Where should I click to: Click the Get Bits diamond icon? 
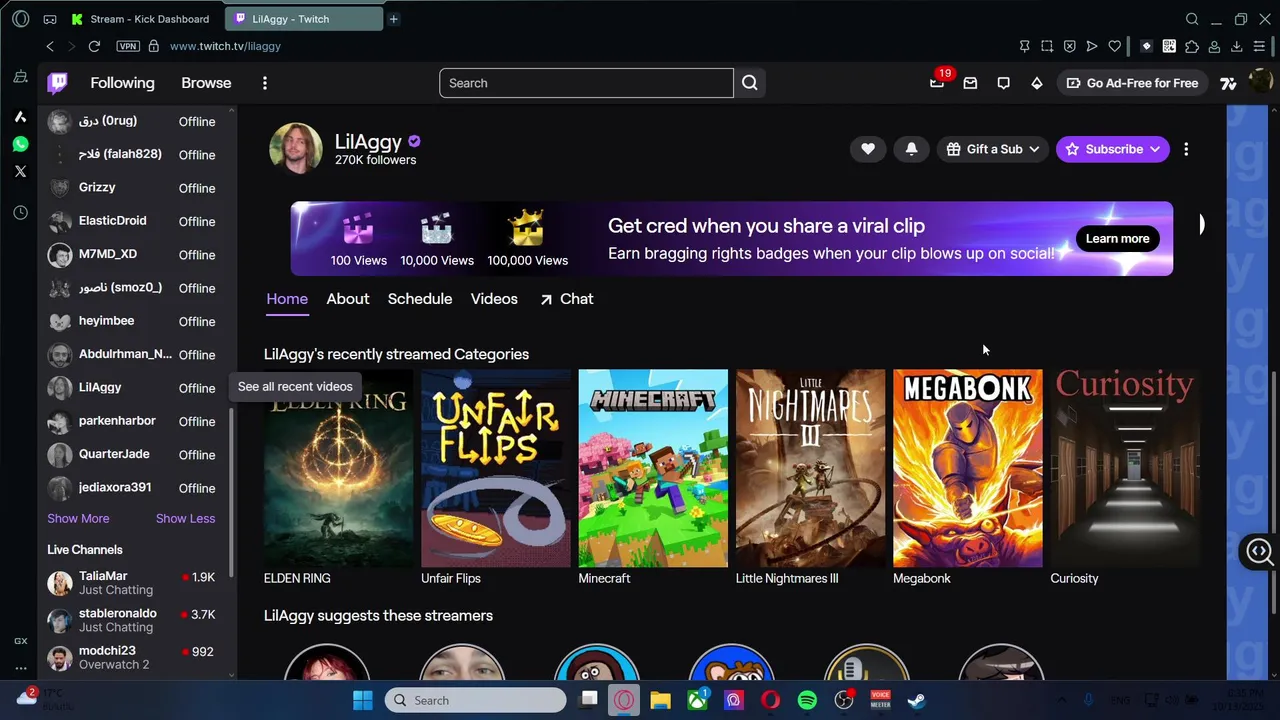pyautogui.click(x=1037, y=83)
